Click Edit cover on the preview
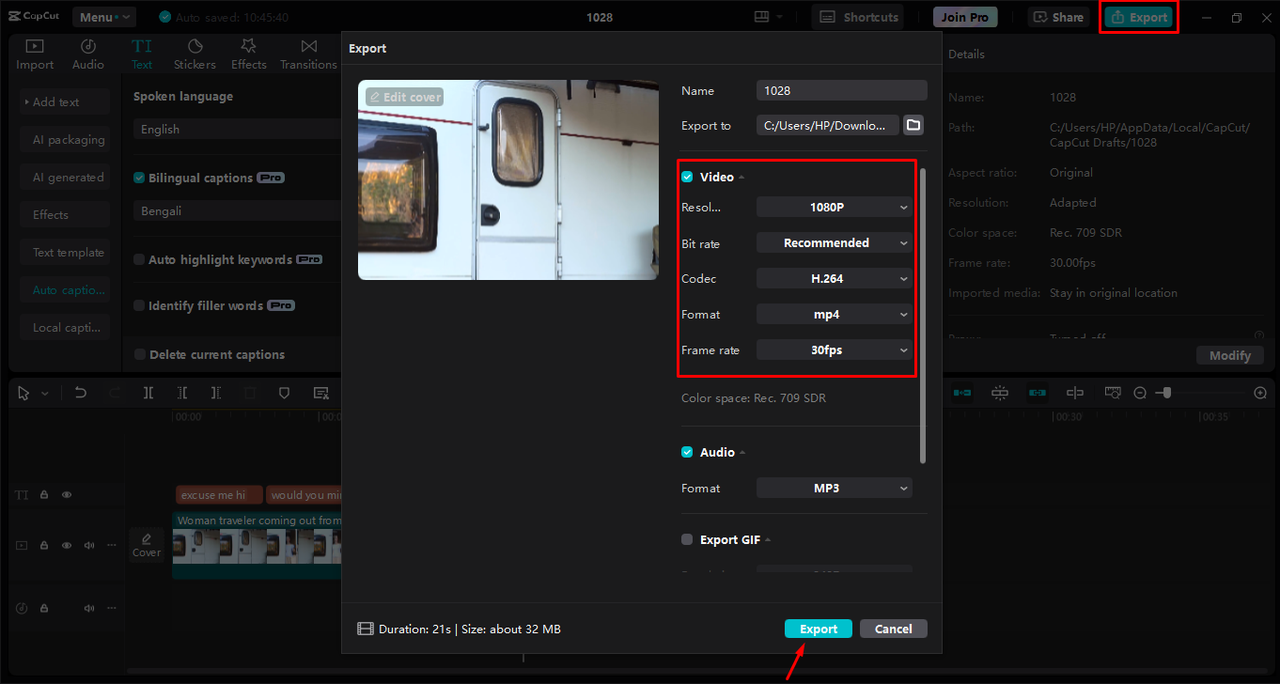 click(x=404, y=97)
